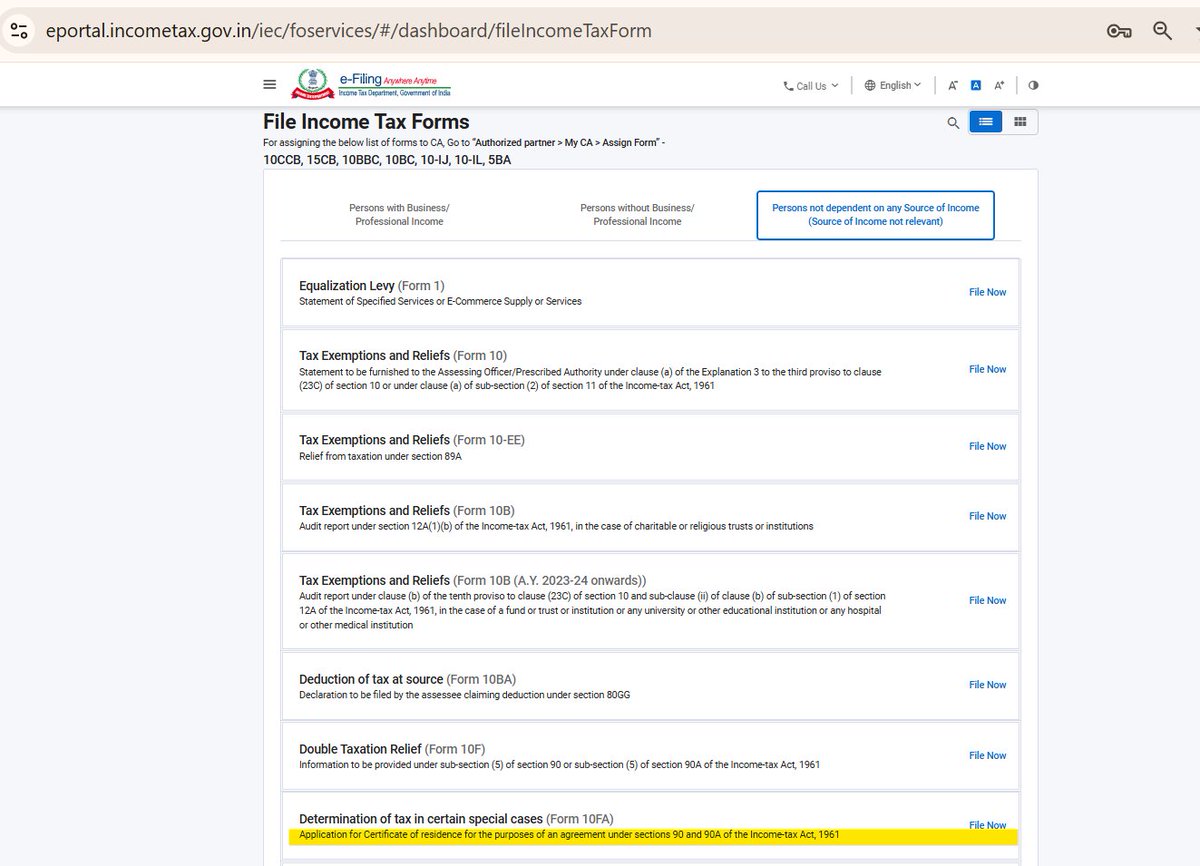This screenshot has width=1200, height=866.
Task: Click 'Relief from taxation under section 89A' description
Action: pos(380,456)
